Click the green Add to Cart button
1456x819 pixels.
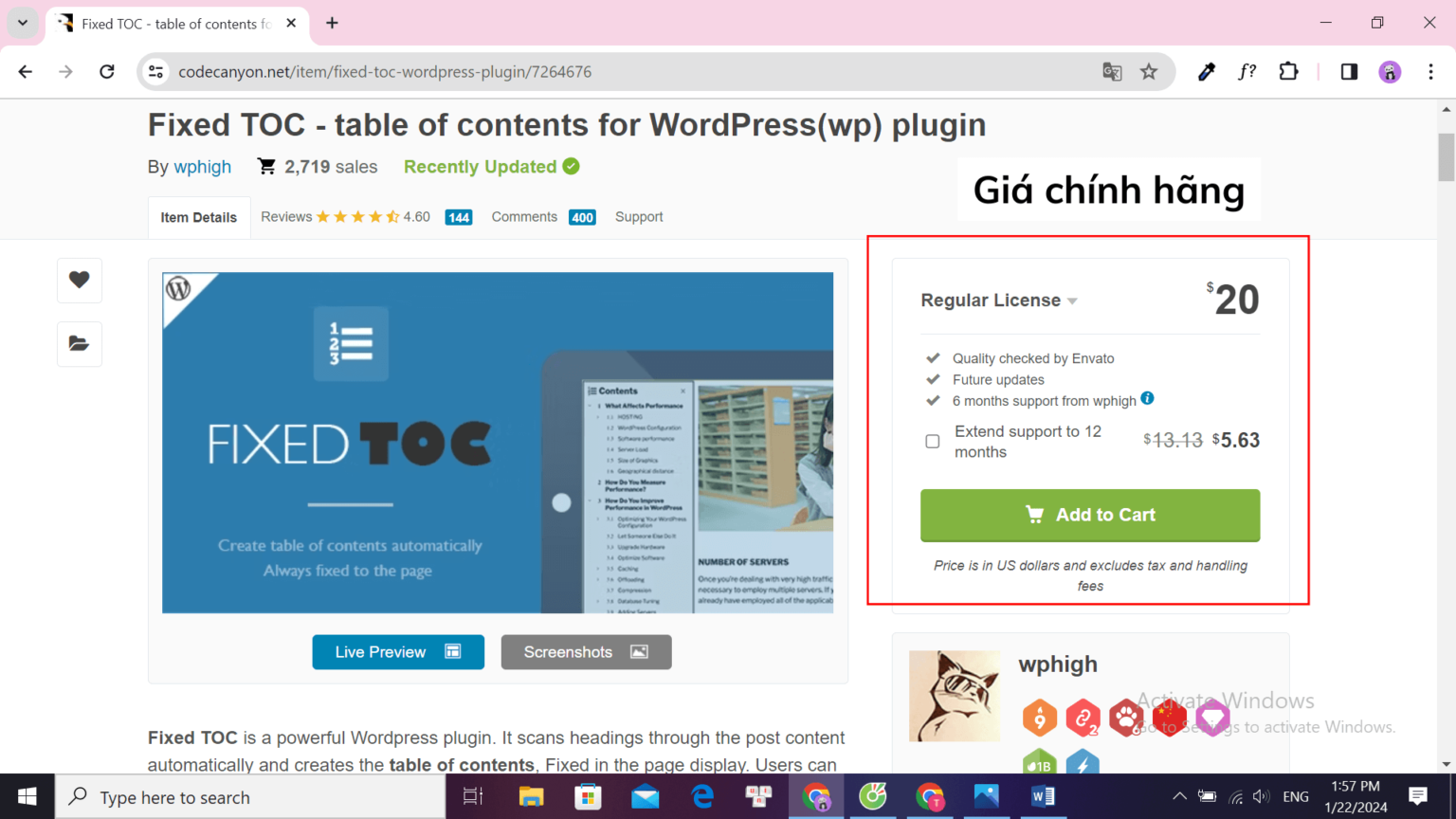1090,515
